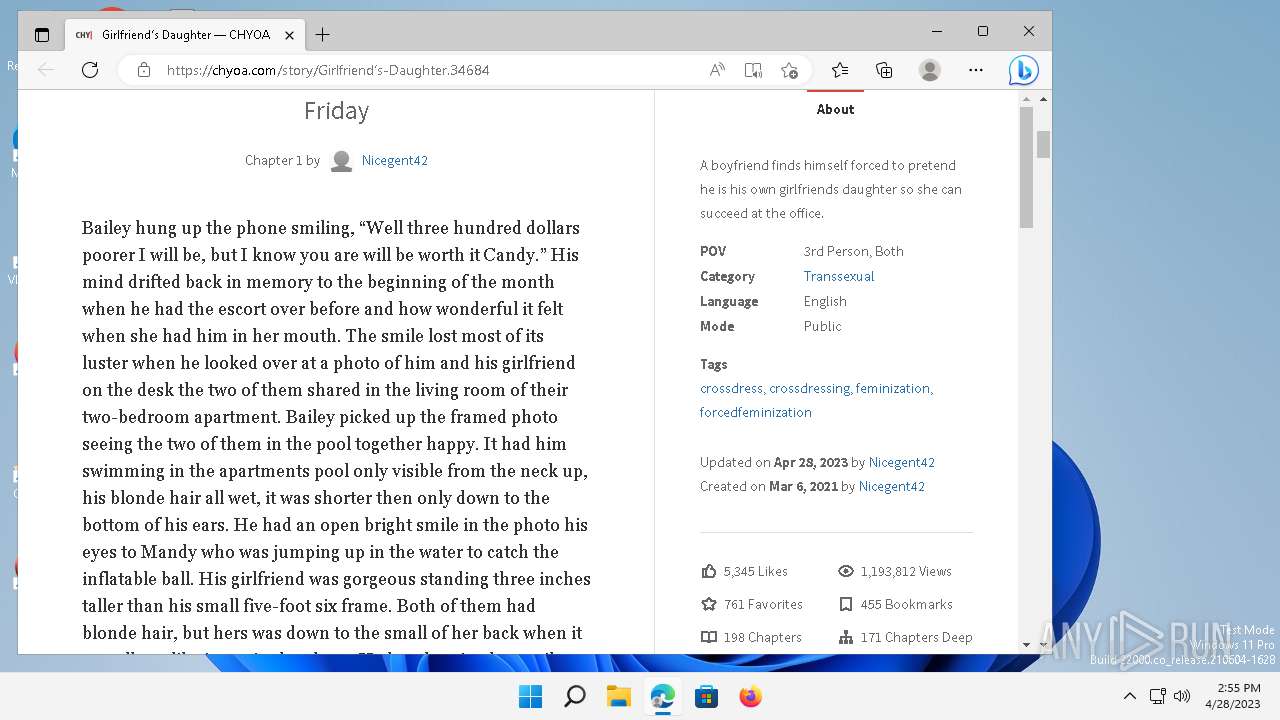
Task: Open the crossdress tag
Action: point(732,388)
